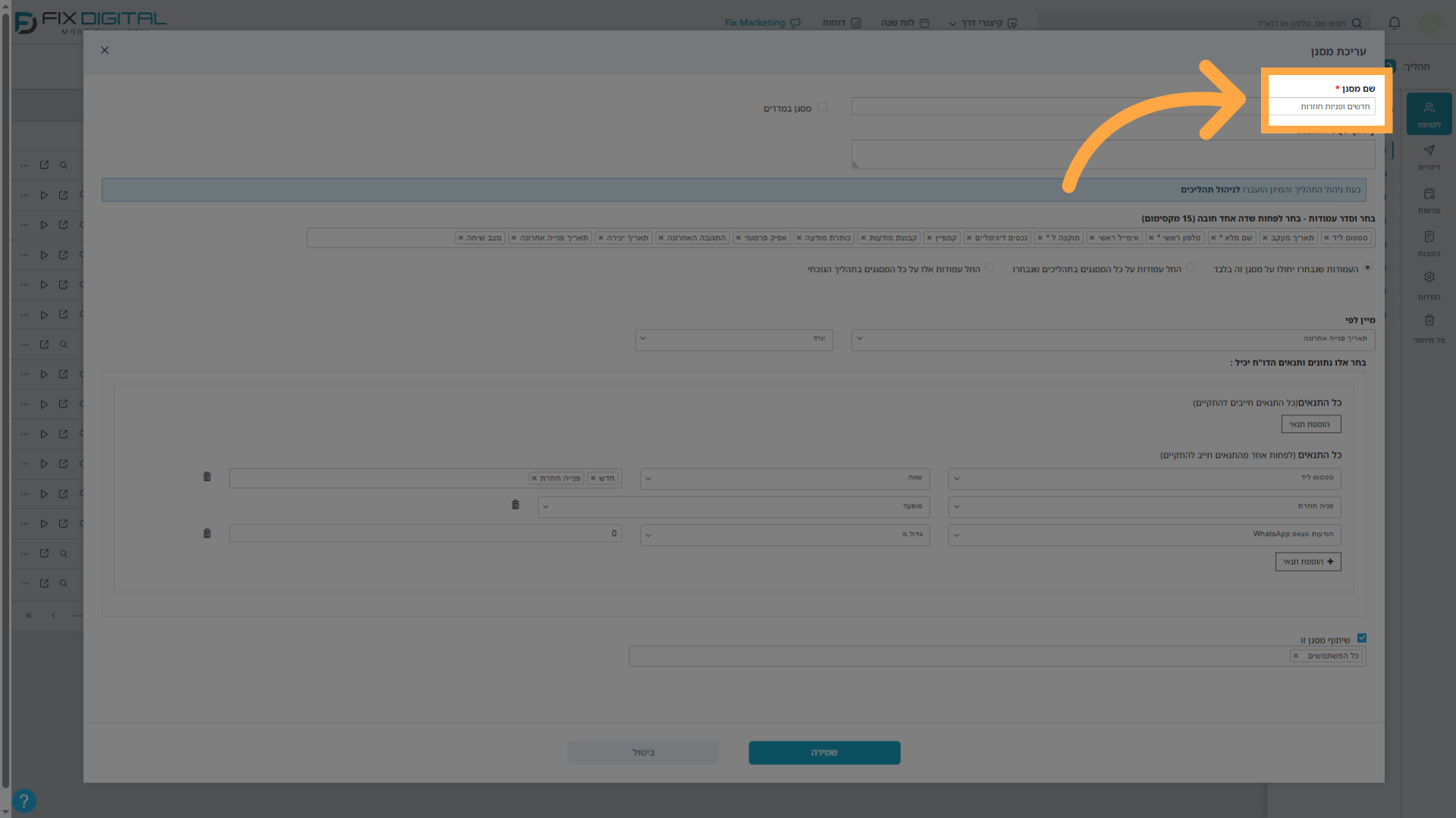Click the 'ביטול' cancel button
Viewport: 1456px width, 818px height.
[643, 753]
